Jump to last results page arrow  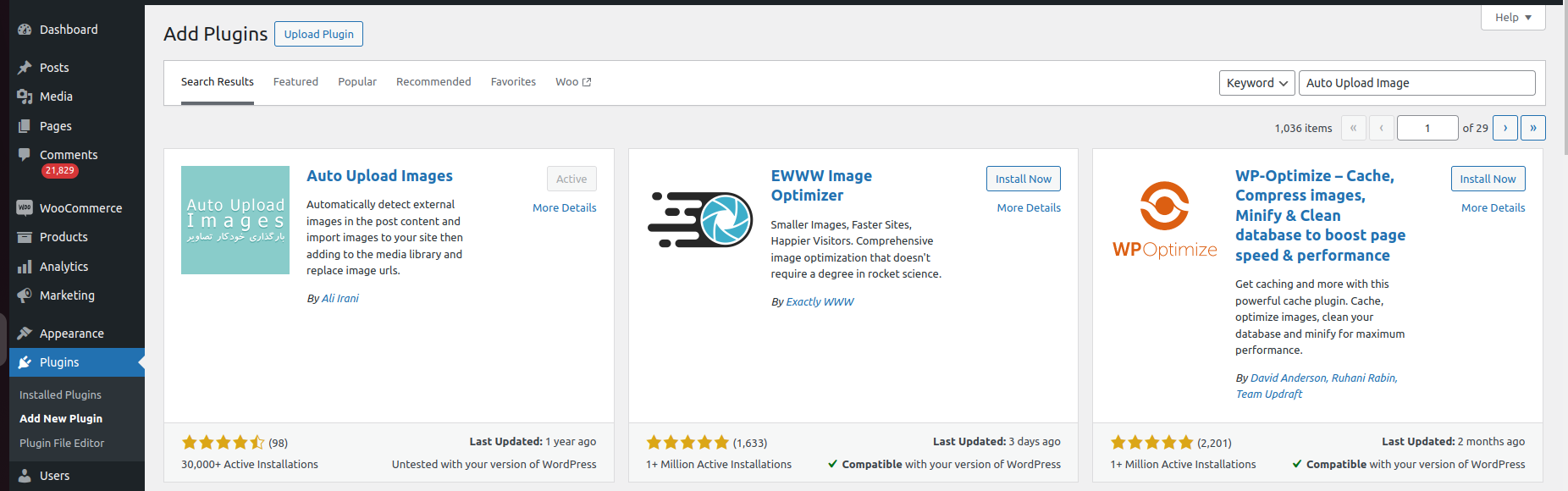(1533, 128)
